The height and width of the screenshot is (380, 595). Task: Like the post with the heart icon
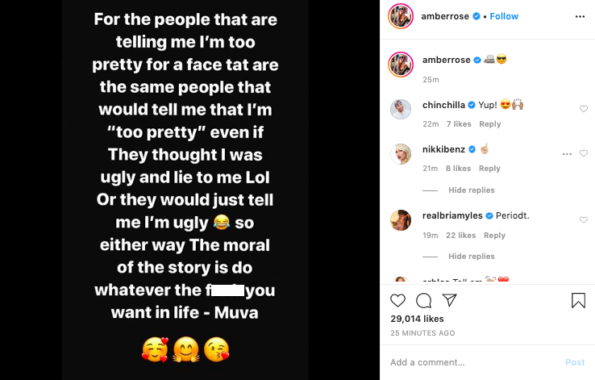pos(398,300)
